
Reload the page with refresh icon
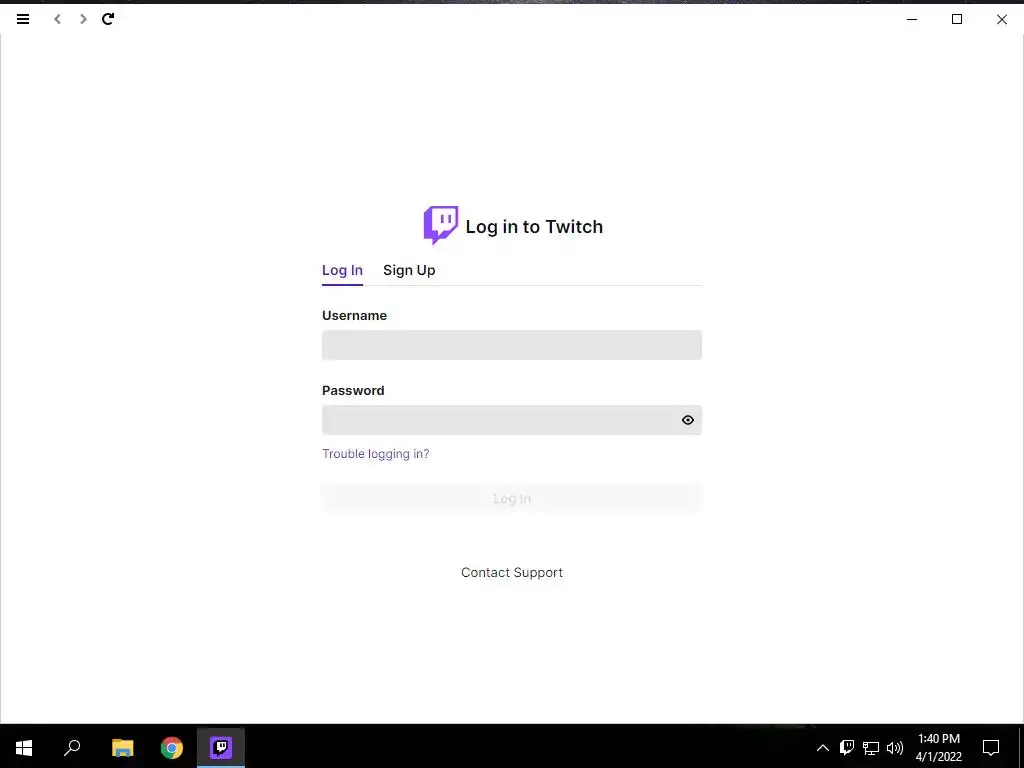coord(108,19)
